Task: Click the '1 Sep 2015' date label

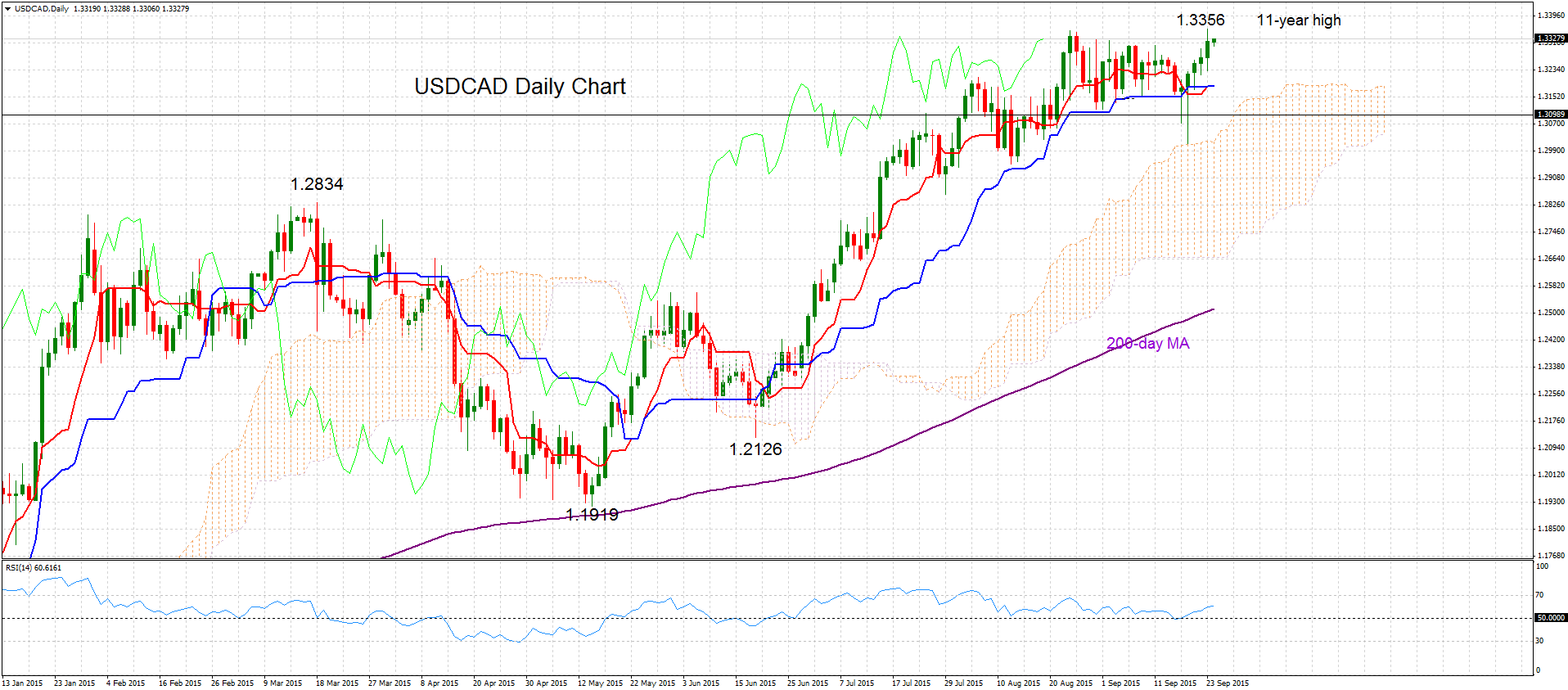Action: coord(1120,683)
